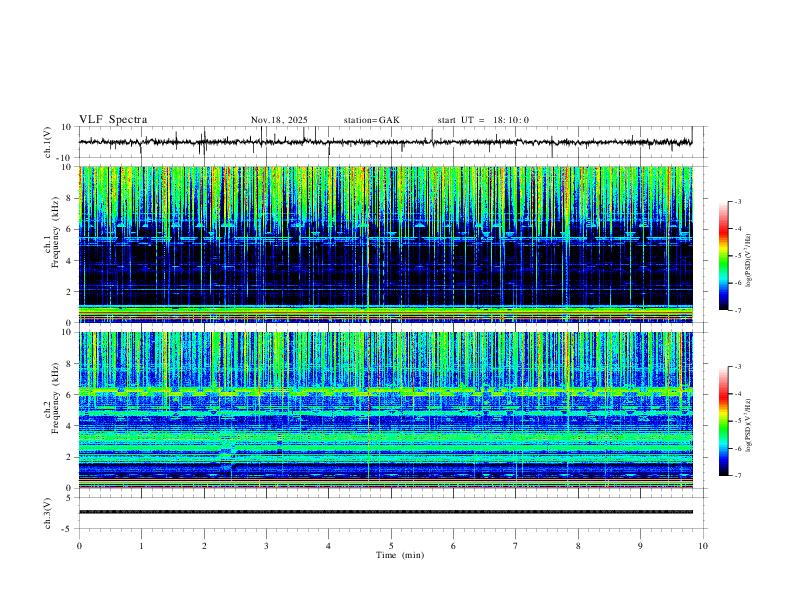Click the '-6' label on ch.2 color bar
792x612 pixels.
[x=737, y=448]
